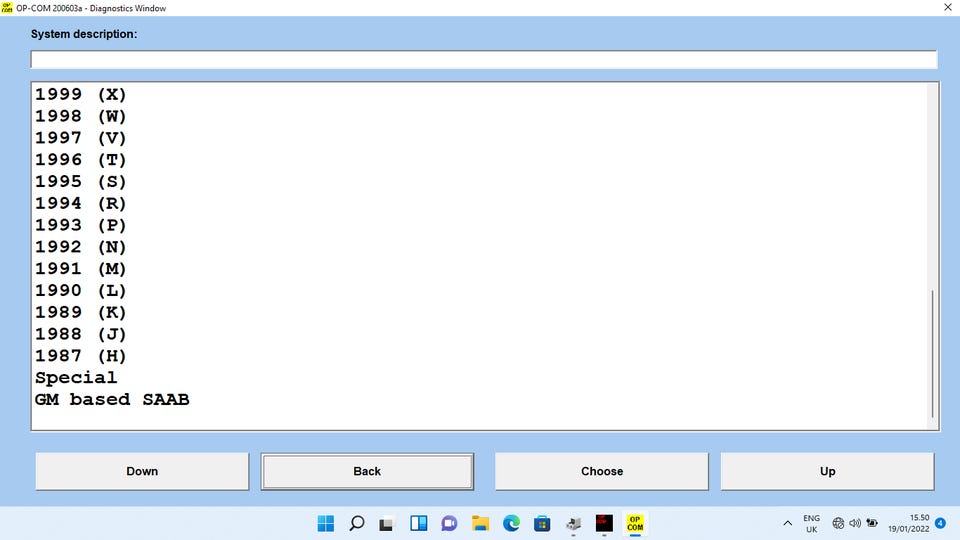
Task: Open the volume tray icon
Action: [855, 523]
